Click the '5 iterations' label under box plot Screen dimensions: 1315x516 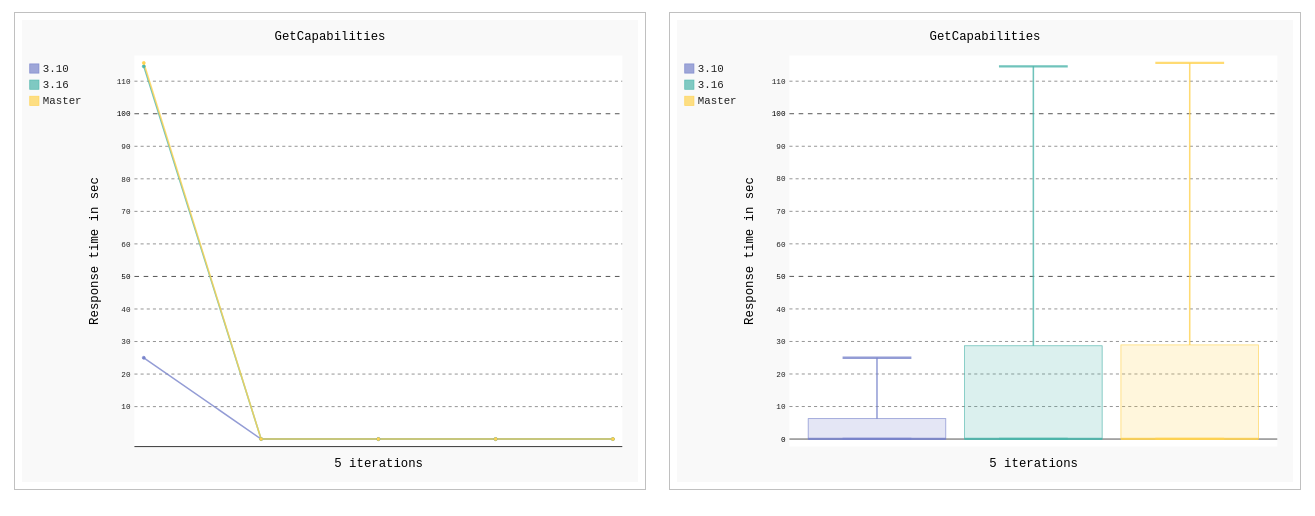tap(1033, 464)
